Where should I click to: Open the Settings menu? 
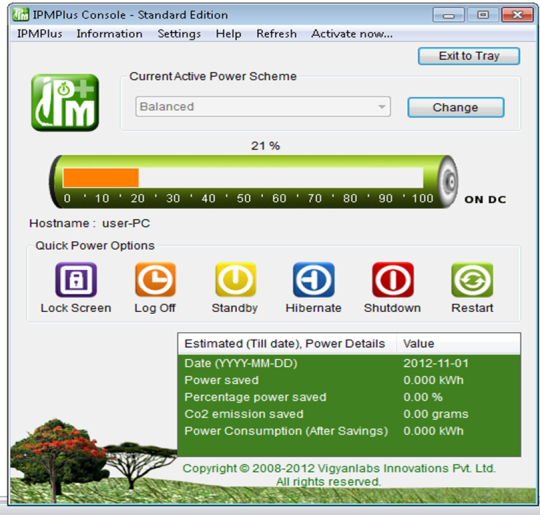(x=179, y=34)
